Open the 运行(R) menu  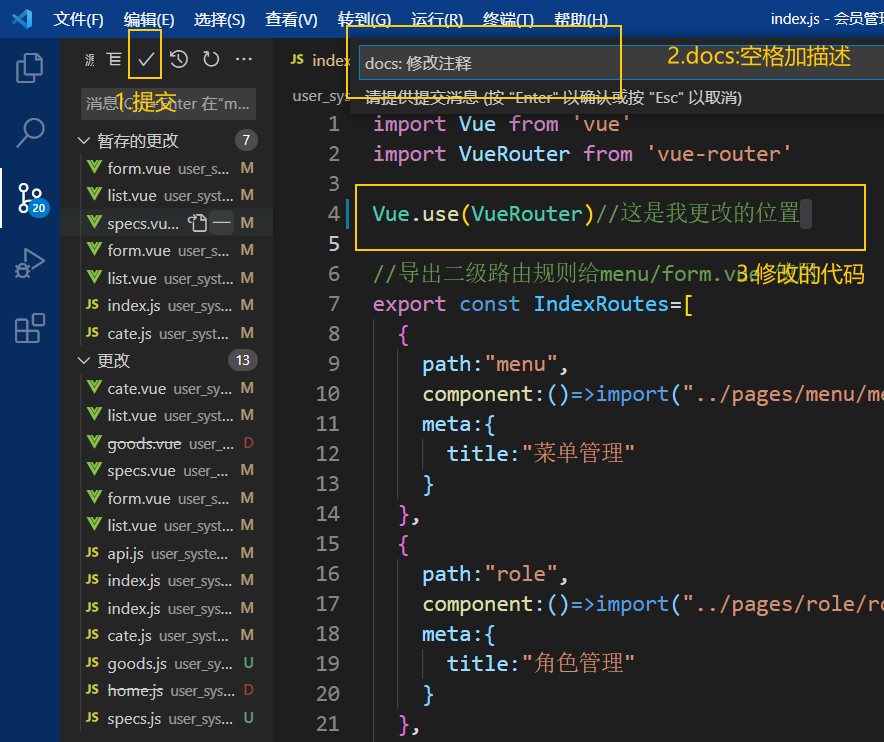437,19
